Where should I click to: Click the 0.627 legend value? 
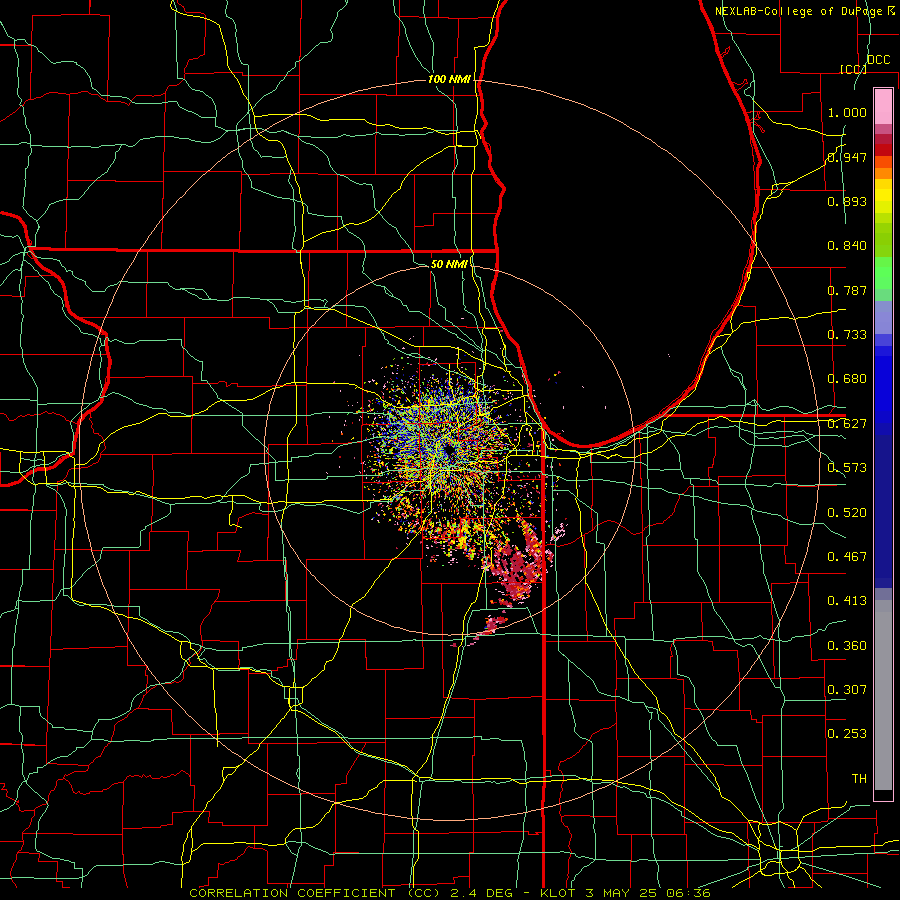(x=847, y=424)
